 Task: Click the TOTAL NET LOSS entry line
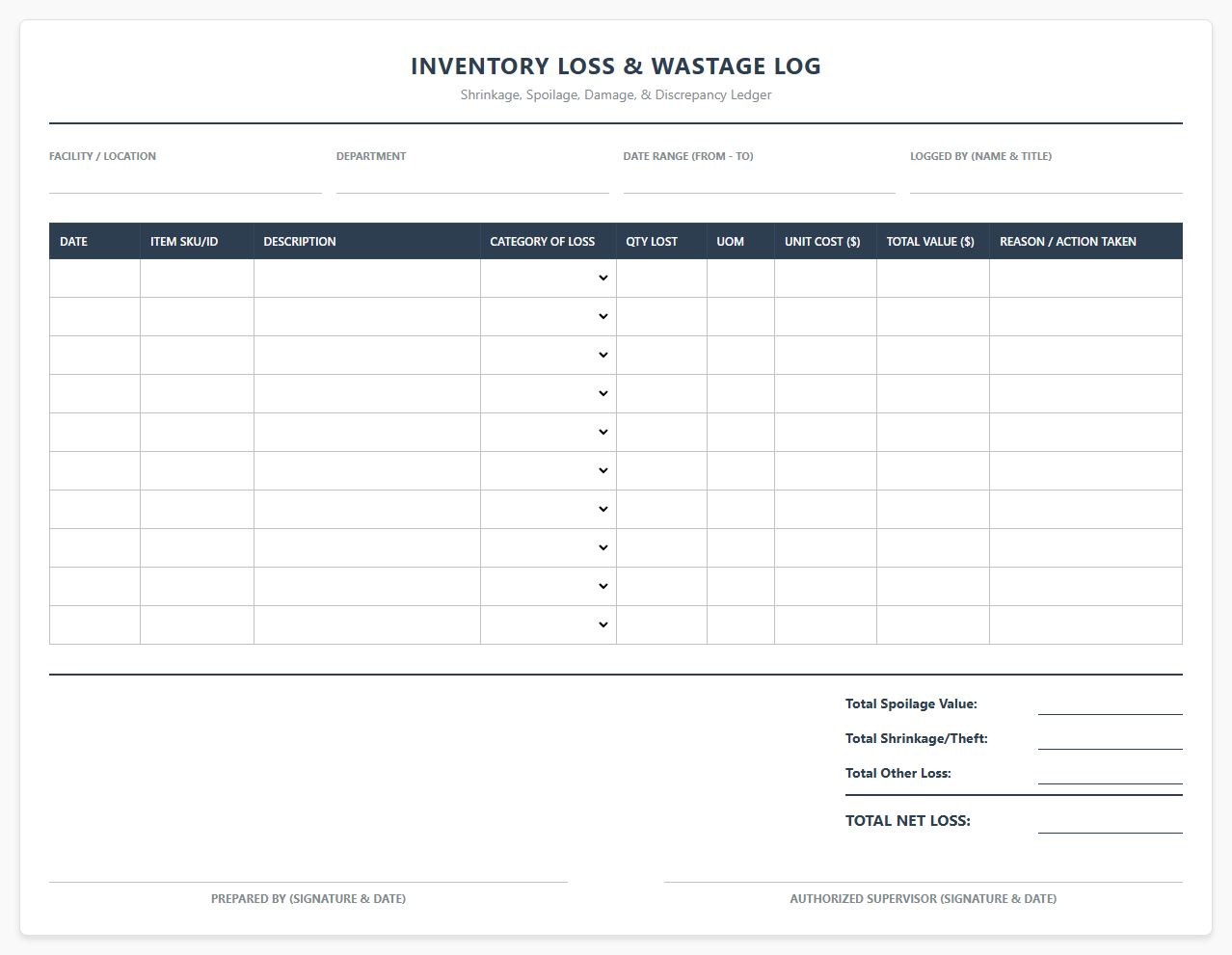pyautogui.click(x=1111, y=821)
